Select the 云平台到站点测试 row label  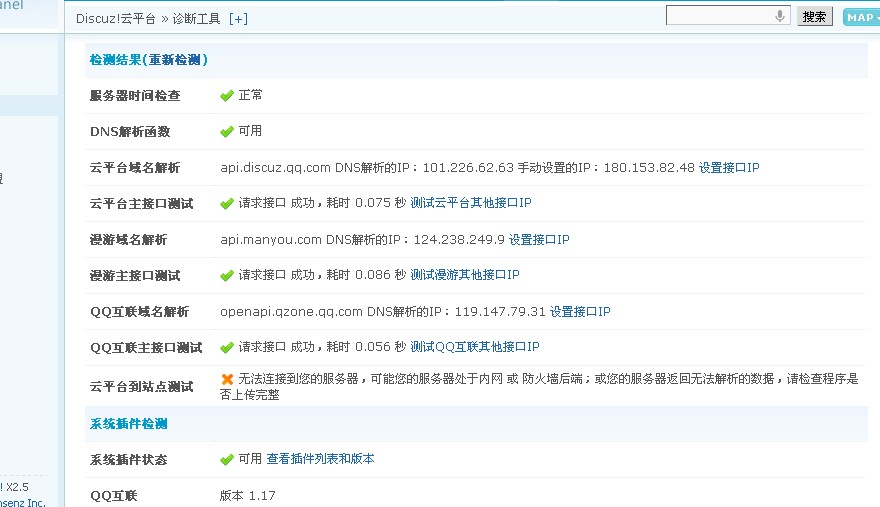click(x=141, y=387)
